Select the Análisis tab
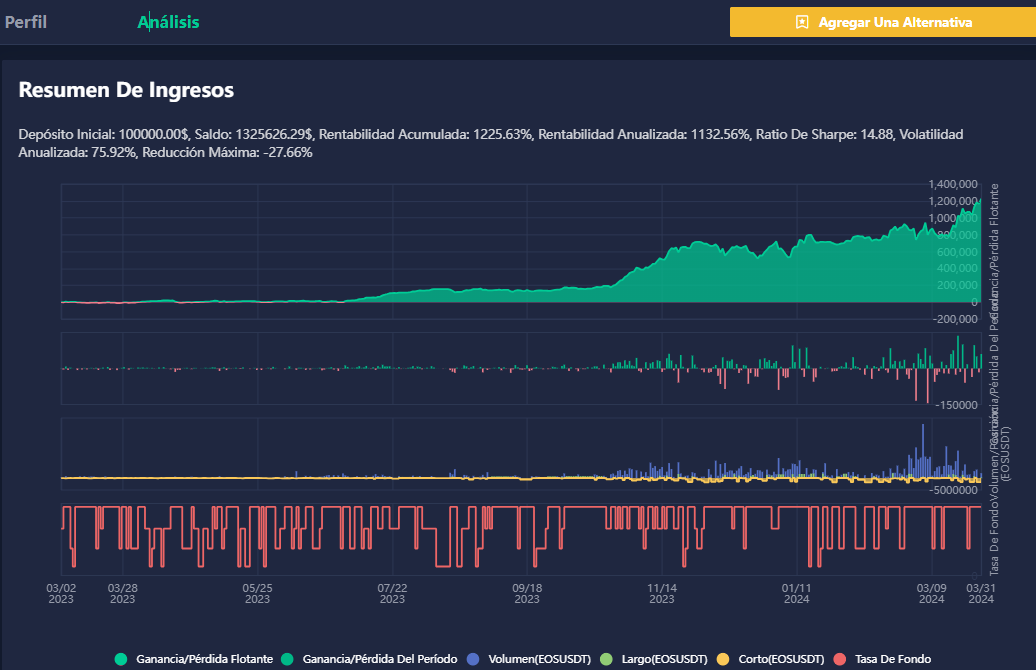1036x670 pixels. pyautogui.click(x=168, y=22)
